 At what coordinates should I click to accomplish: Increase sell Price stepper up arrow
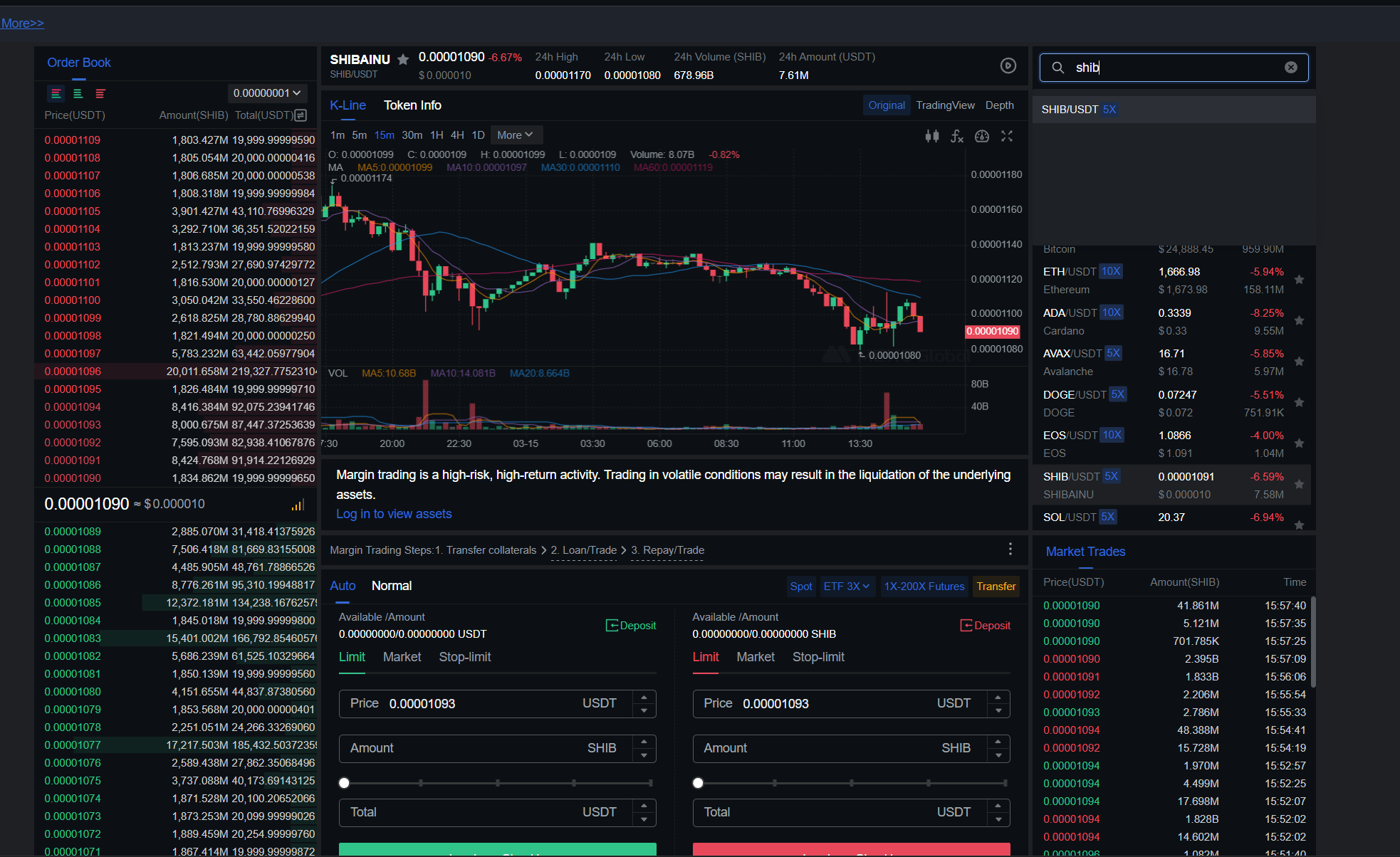[x=998, y=698]
